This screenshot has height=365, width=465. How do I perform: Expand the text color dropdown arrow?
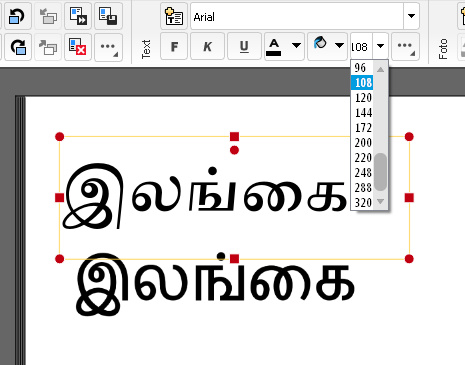point(296,45)
